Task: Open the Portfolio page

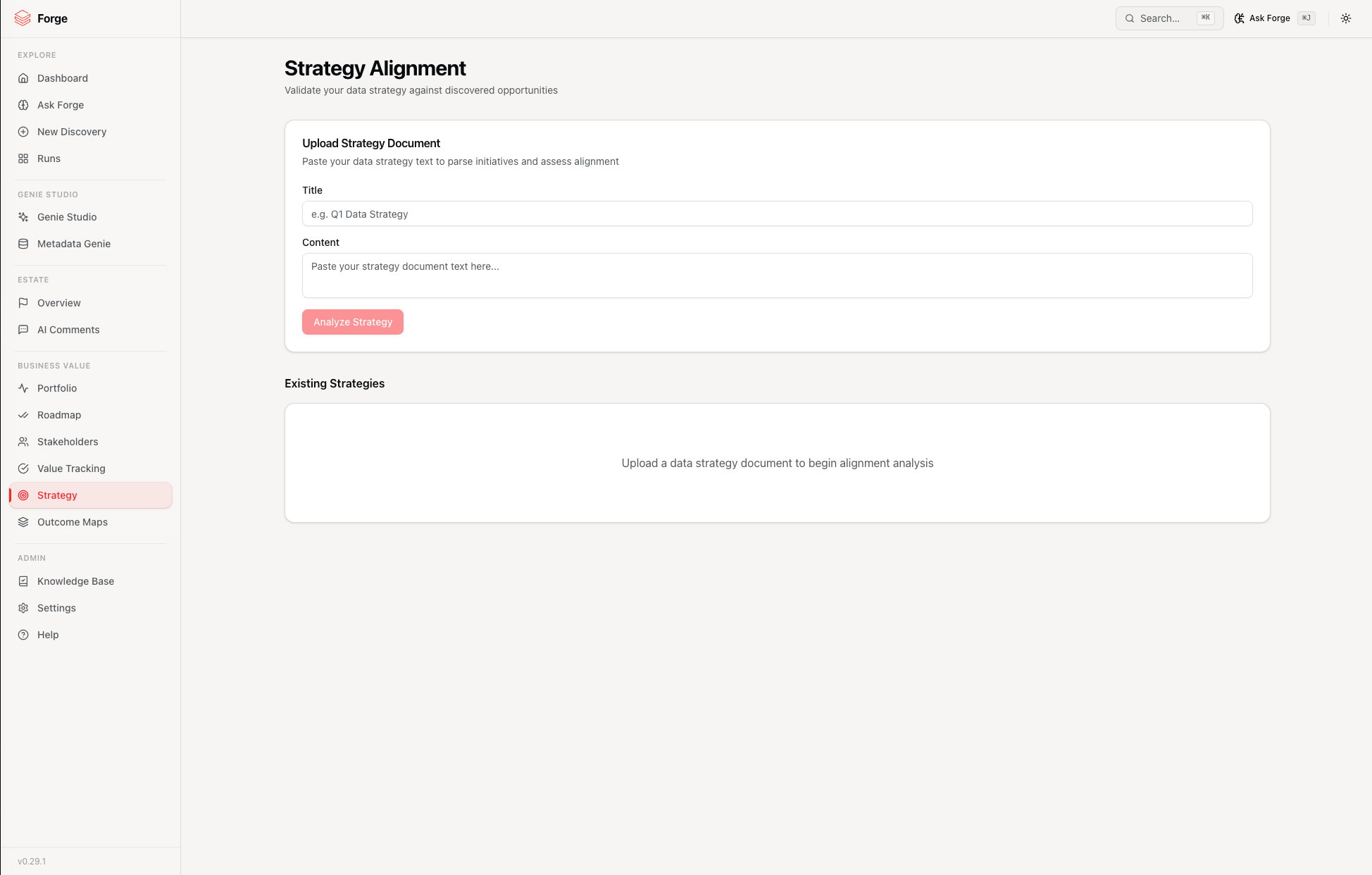Action: pyautogui.click(x=91, y=388)
